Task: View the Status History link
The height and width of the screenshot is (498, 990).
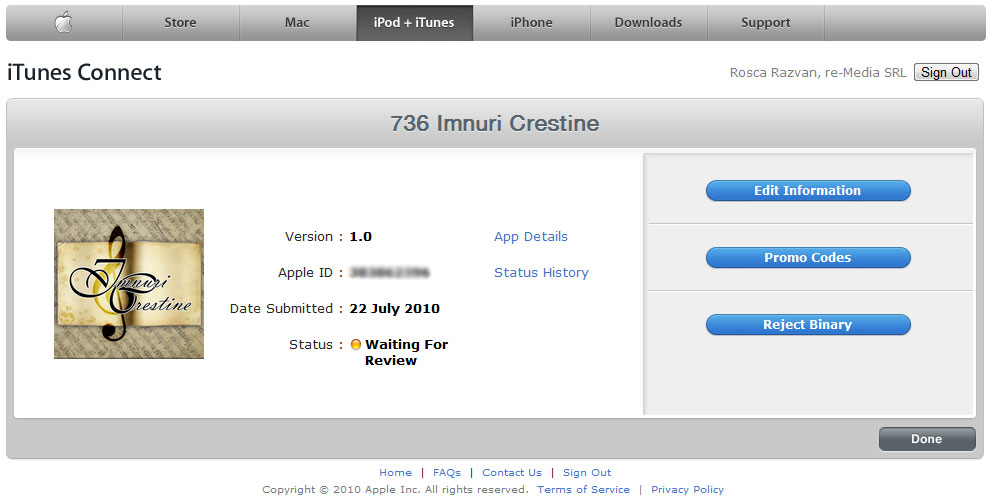Action: (x=541, y=273)
